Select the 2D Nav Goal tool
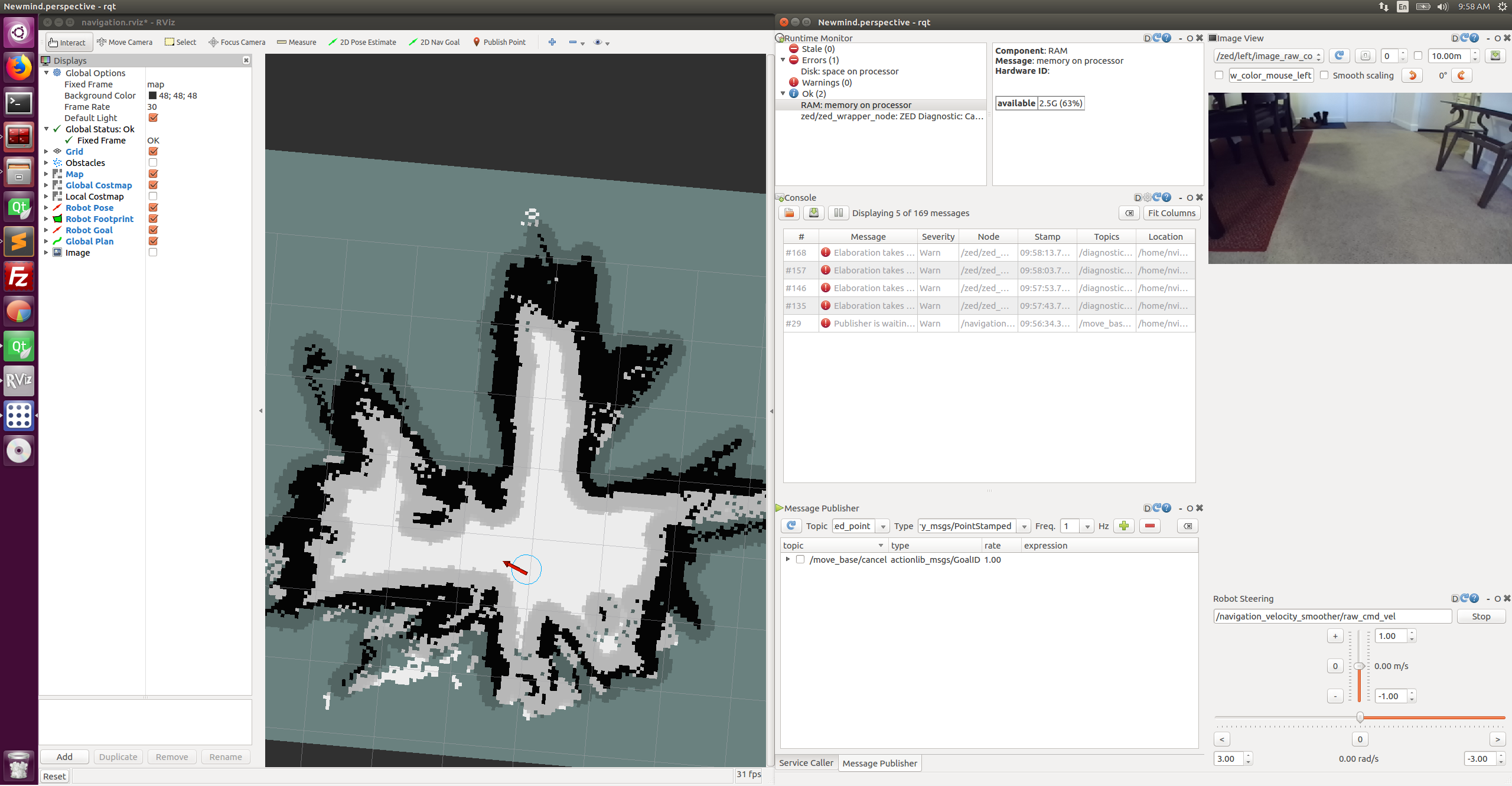The width and height of the screenshot is (1512, 786). click(x=434, y=42)
